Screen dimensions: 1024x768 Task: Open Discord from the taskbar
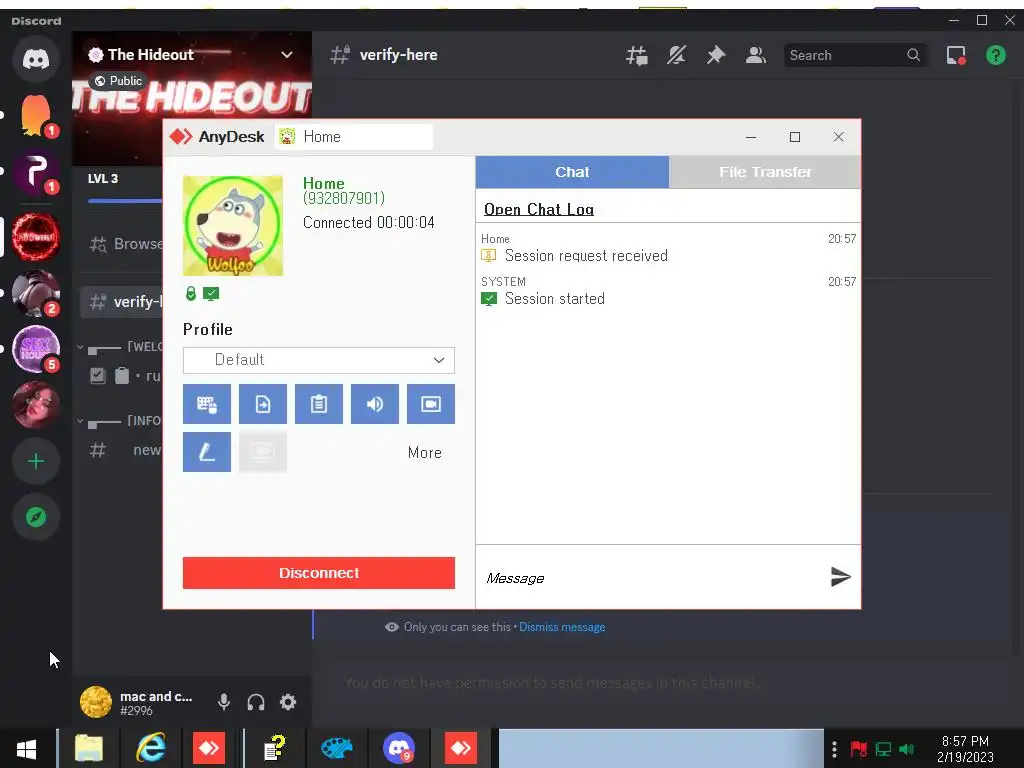pos(398,748)
